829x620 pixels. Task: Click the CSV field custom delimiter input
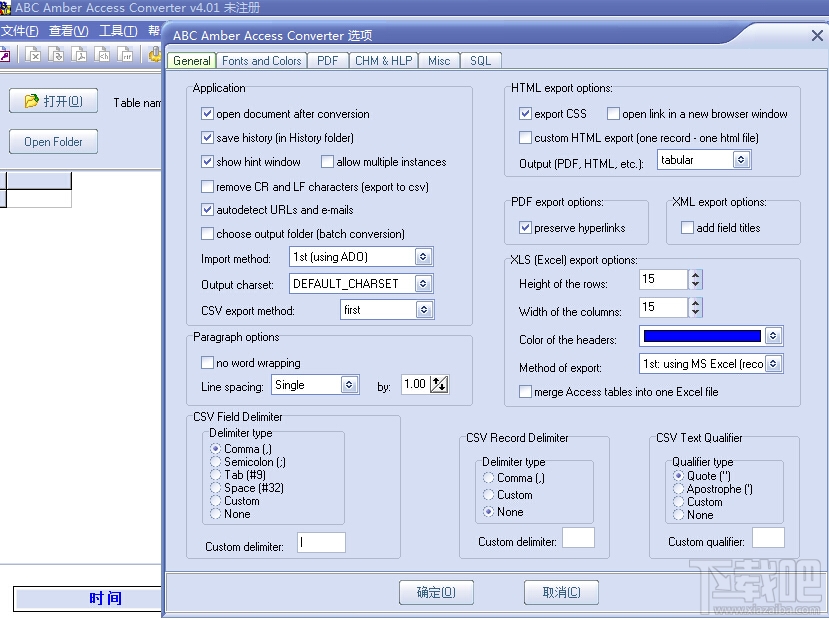[x=321, y=543]
